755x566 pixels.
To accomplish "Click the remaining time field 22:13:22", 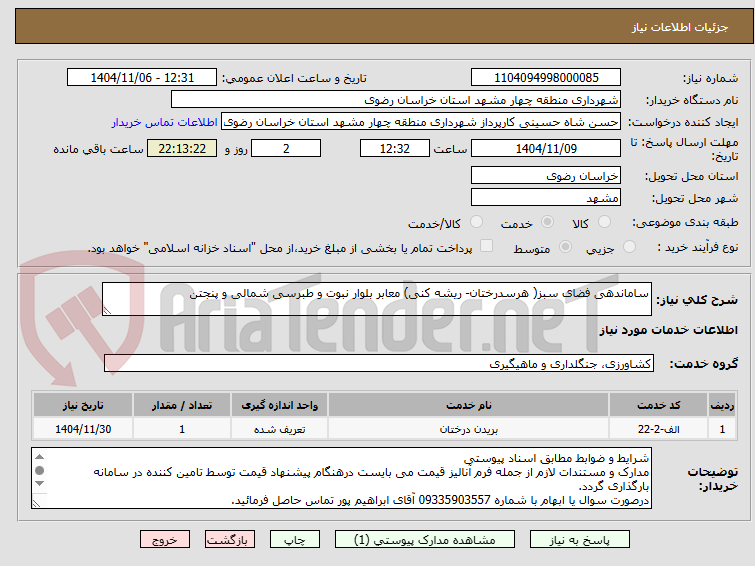I will click(182, 148).
